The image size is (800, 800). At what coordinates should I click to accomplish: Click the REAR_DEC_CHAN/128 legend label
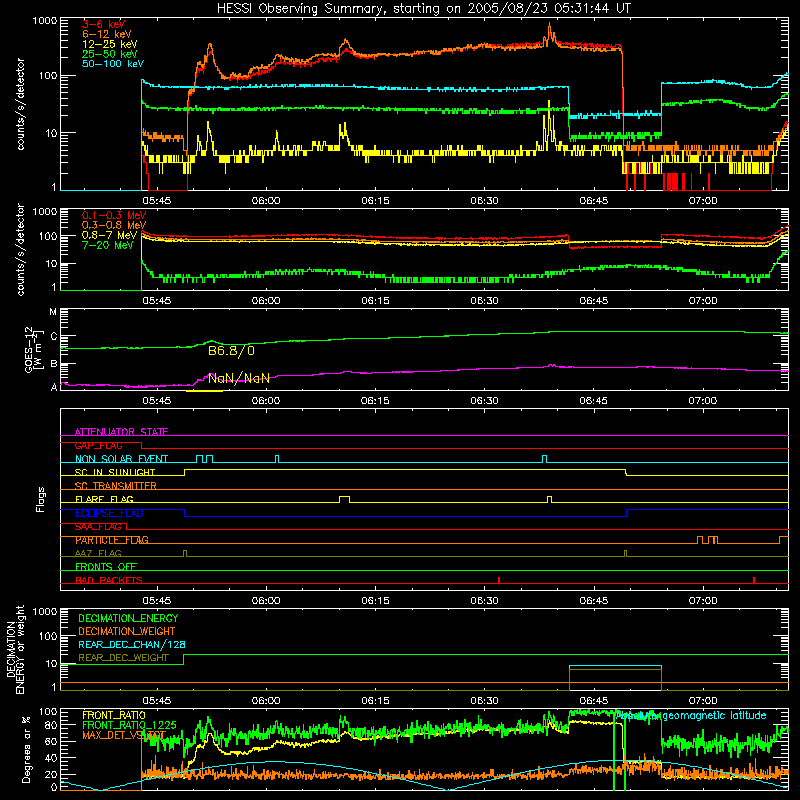pos(132,645)
